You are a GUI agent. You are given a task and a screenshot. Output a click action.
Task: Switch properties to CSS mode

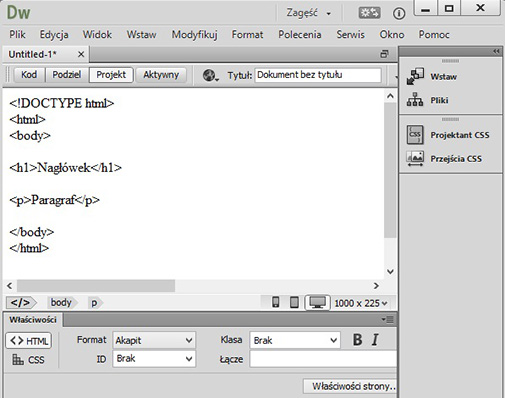29,360
